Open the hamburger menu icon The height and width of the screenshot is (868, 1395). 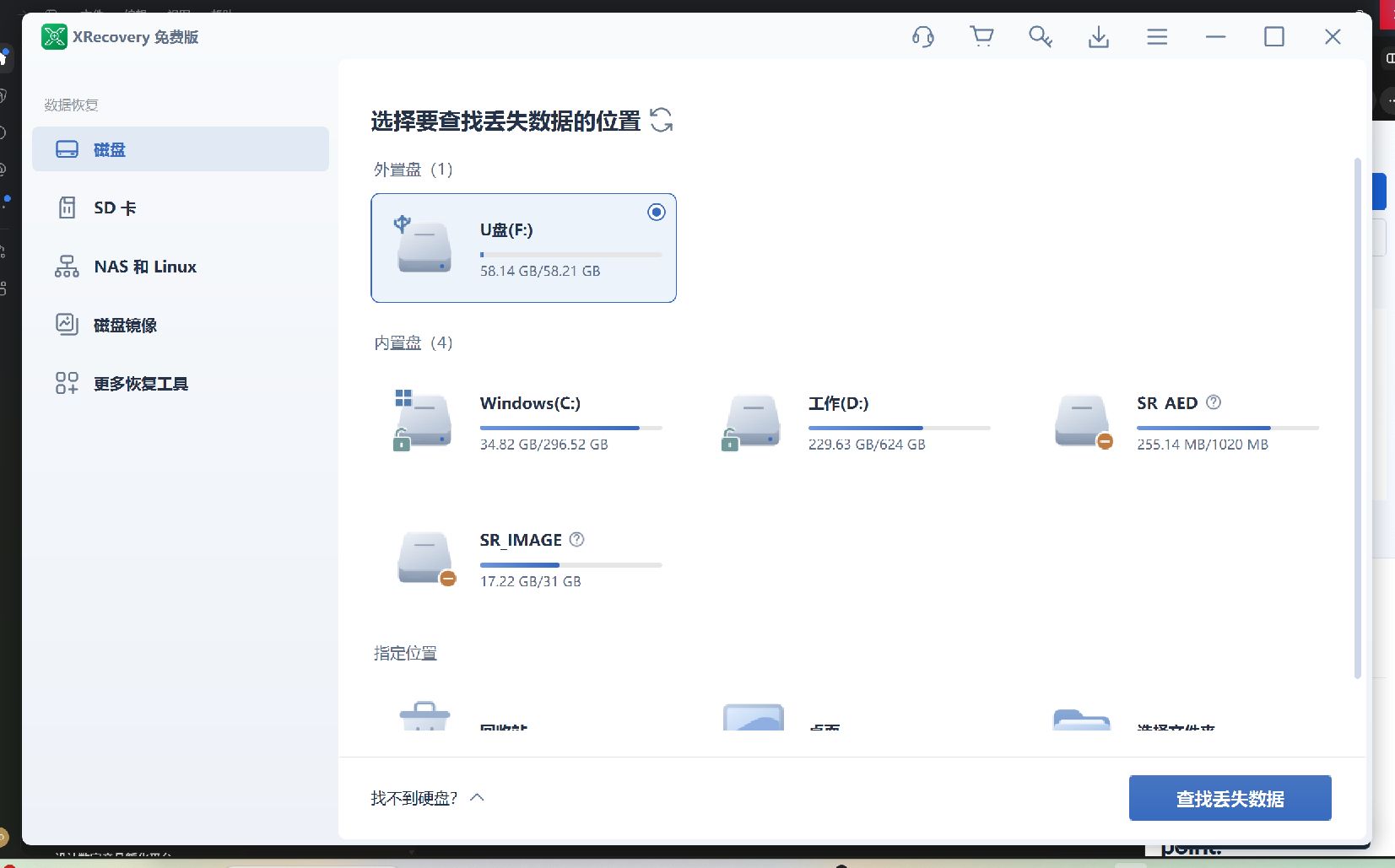(1157, 37)
